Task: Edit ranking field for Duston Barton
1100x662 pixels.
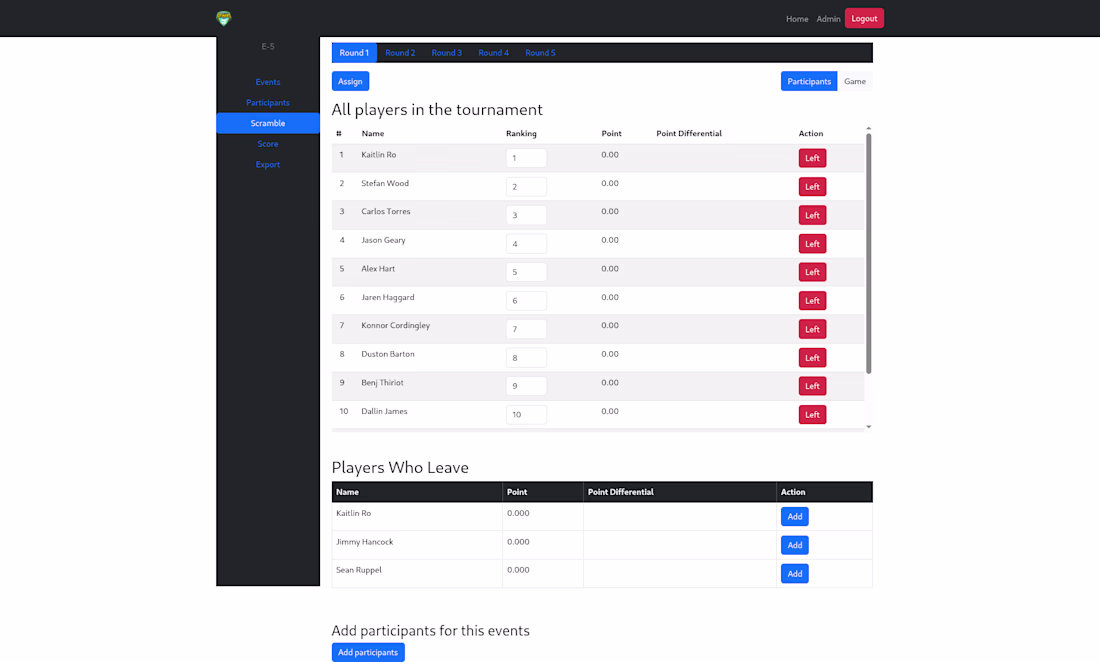Action: 526,358
